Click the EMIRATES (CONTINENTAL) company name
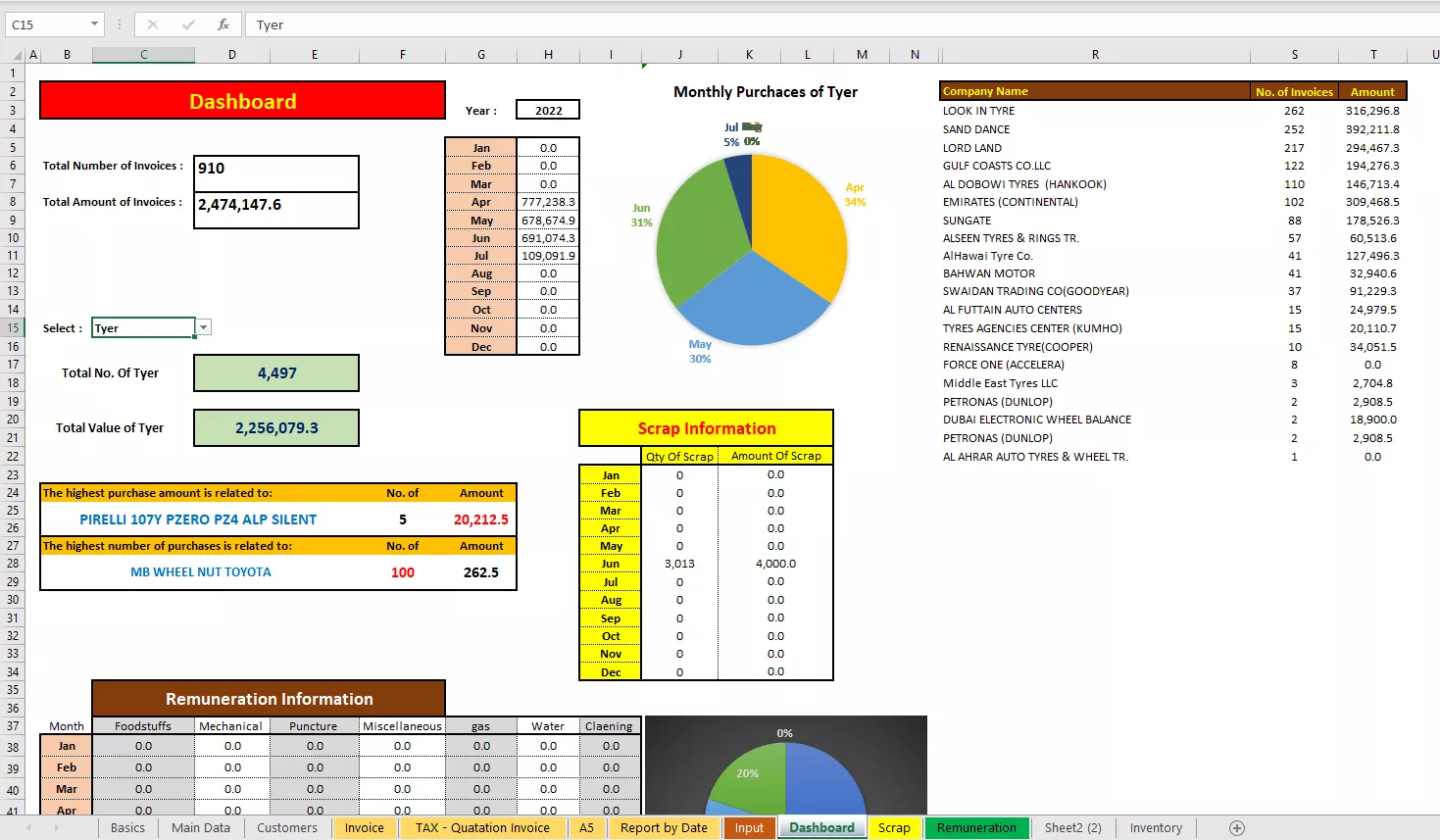This screenshot has width=1440, height=840. click(1011, 202)
